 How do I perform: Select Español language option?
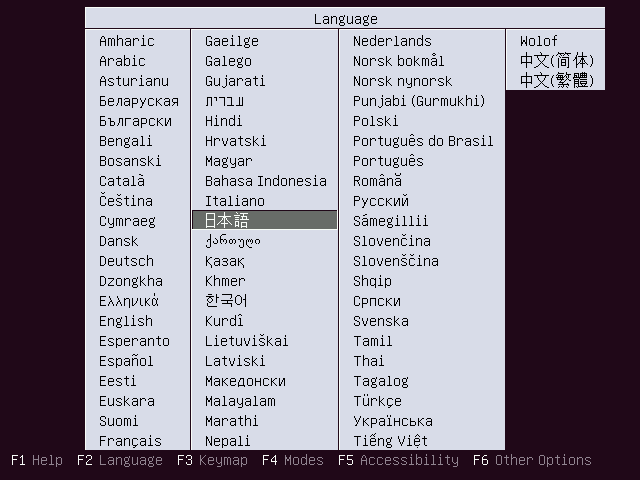pos(127,361)
